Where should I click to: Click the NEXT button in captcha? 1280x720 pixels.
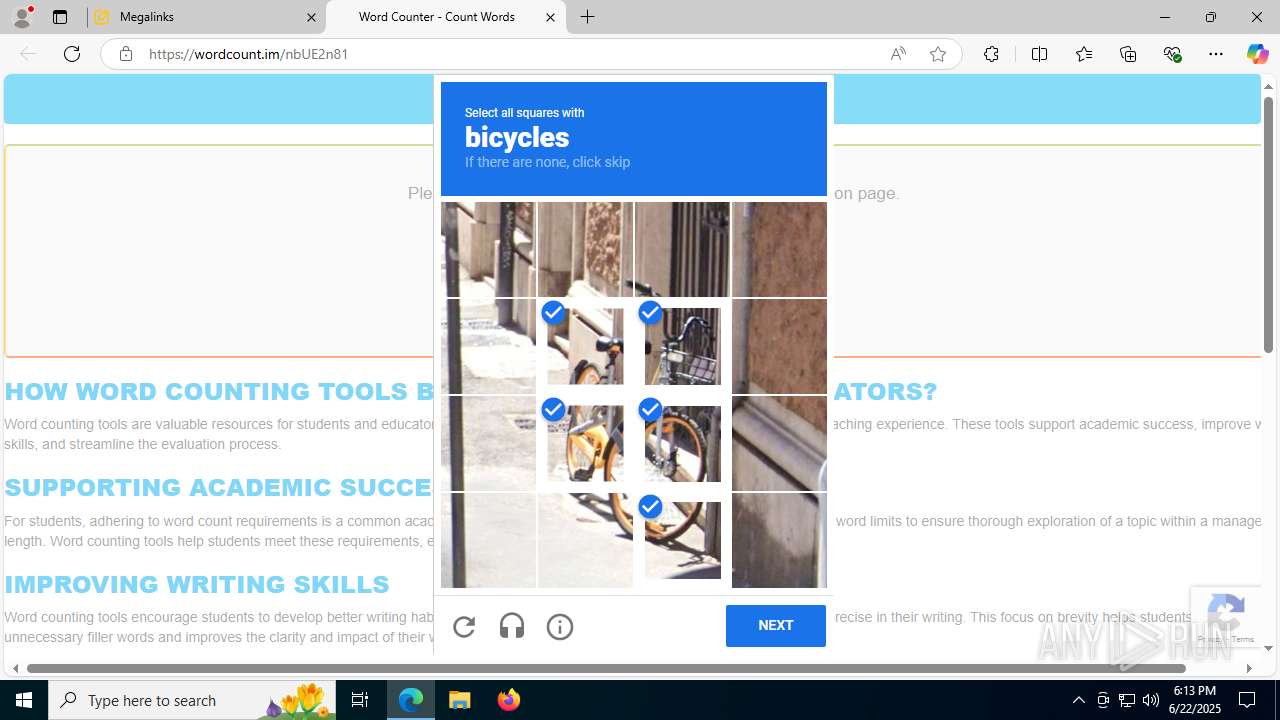[x=776, y=626]
